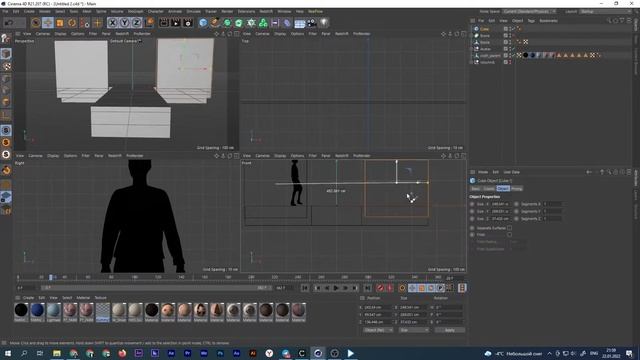Screen dimensions: 640x360
Task: Toggle Rotation keyframe recording icon
Action: 431,288
